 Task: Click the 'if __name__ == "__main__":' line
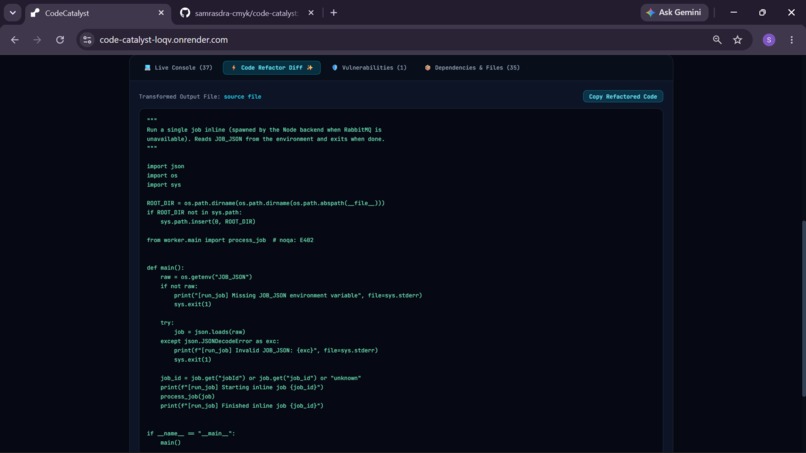tap(191, 433)
